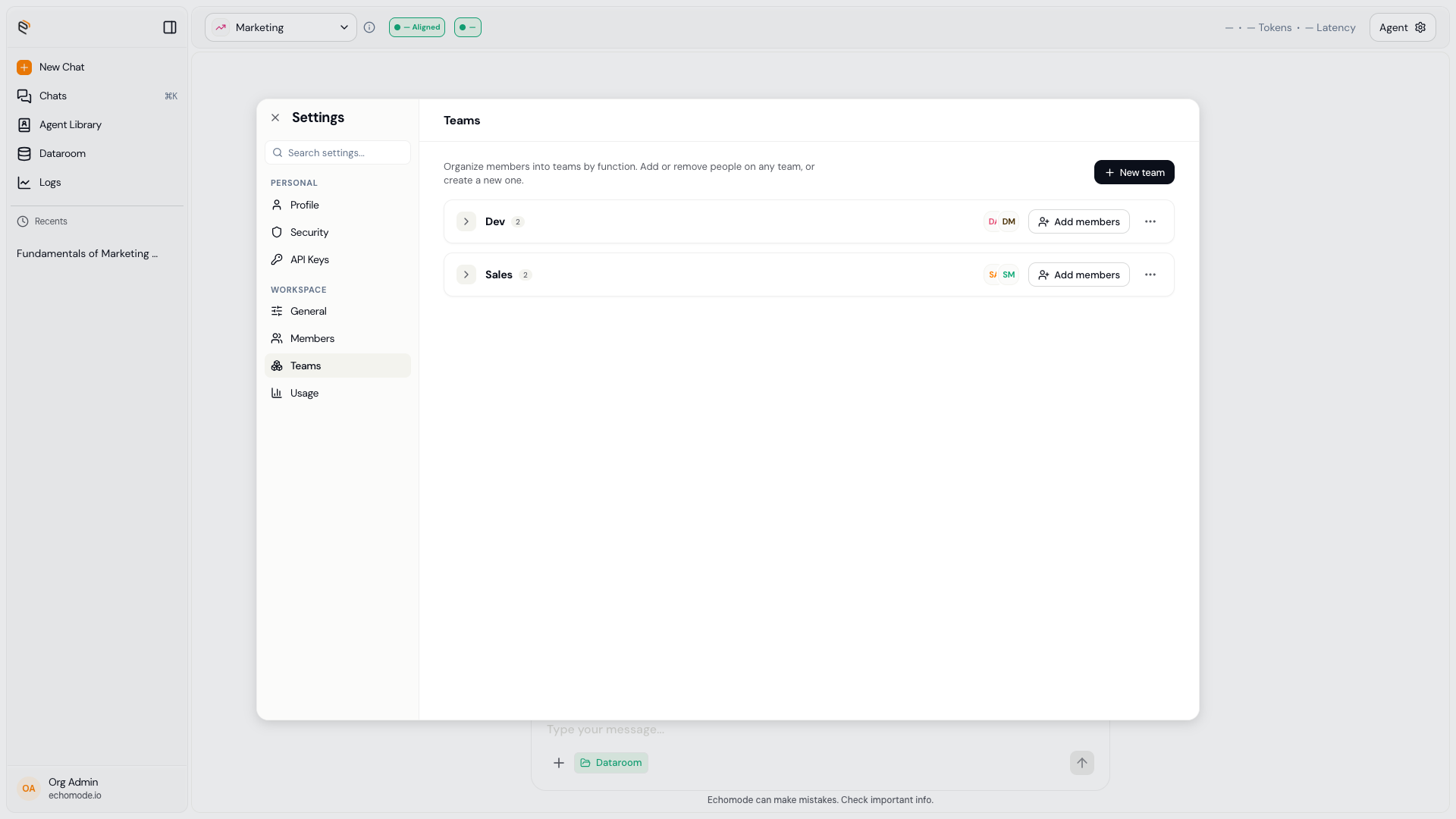The width and height of the screenshot is (1456, 819).
Task: Expand the Sales team row chevron
Action: 466,275
